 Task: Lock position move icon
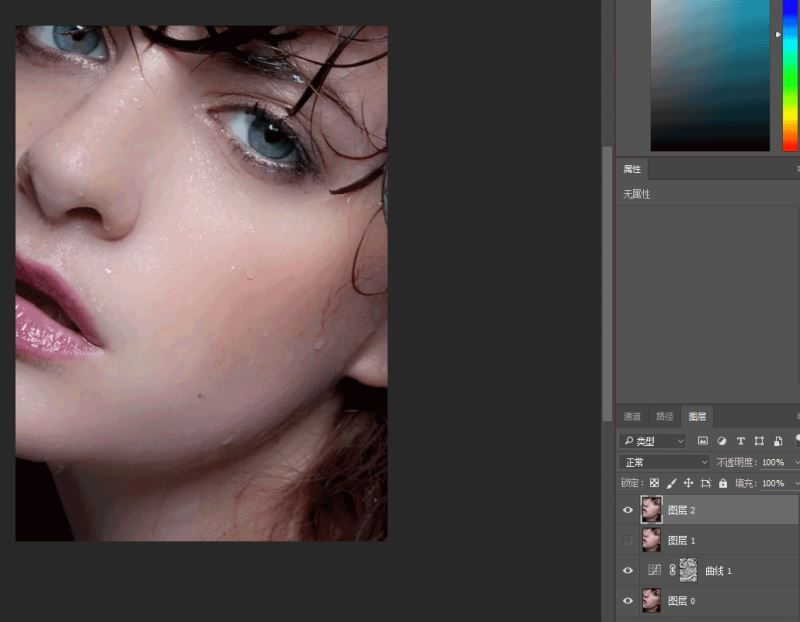click(x=688, y=483)
